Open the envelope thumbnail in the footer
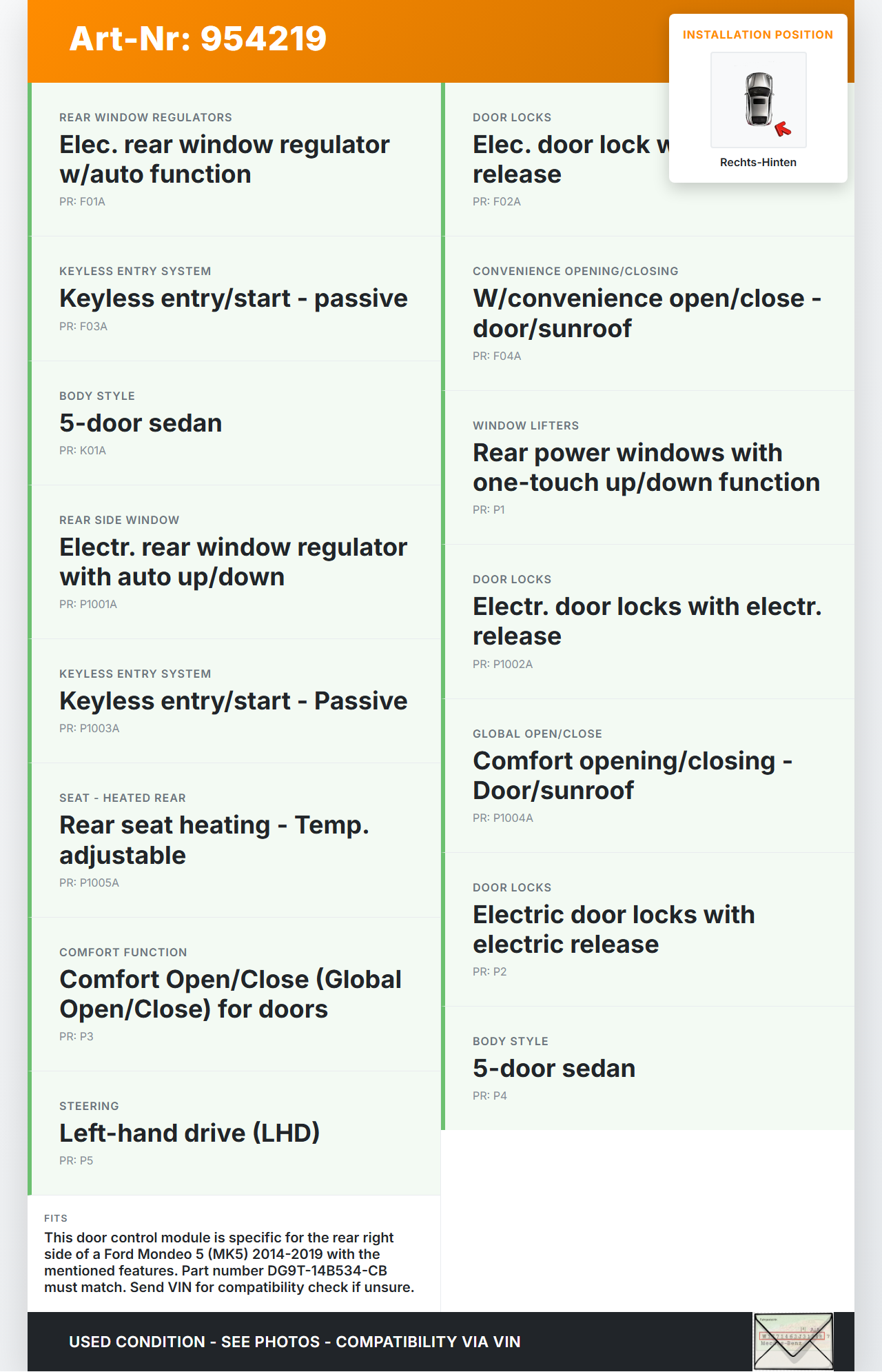The width and height of the screenshot is (882, 1372). point(793,1341)
